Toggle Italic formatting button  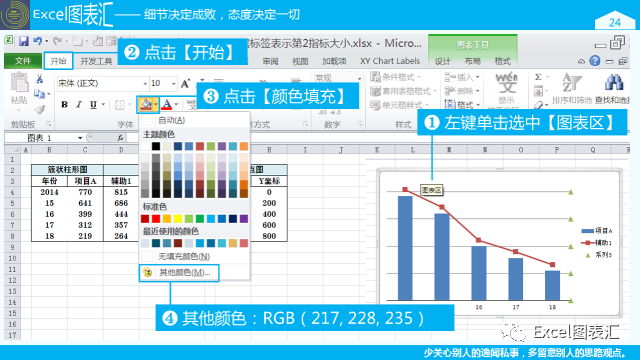[x=79, y=104]
